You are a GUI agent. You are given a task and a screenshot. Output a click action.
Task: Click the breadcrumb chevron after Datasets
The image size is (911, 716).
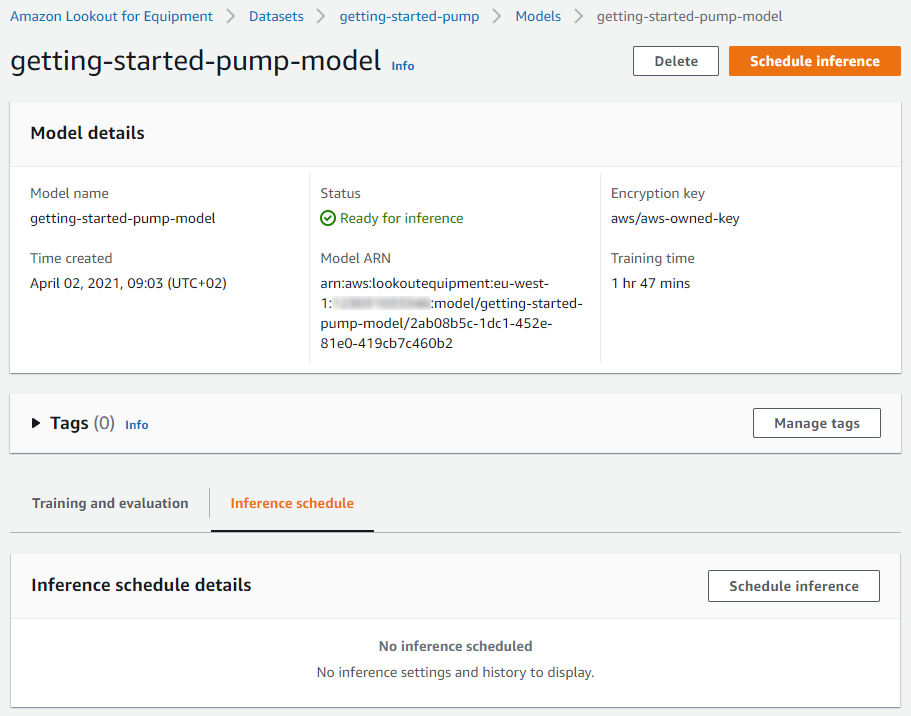click(x=321, y=16)
